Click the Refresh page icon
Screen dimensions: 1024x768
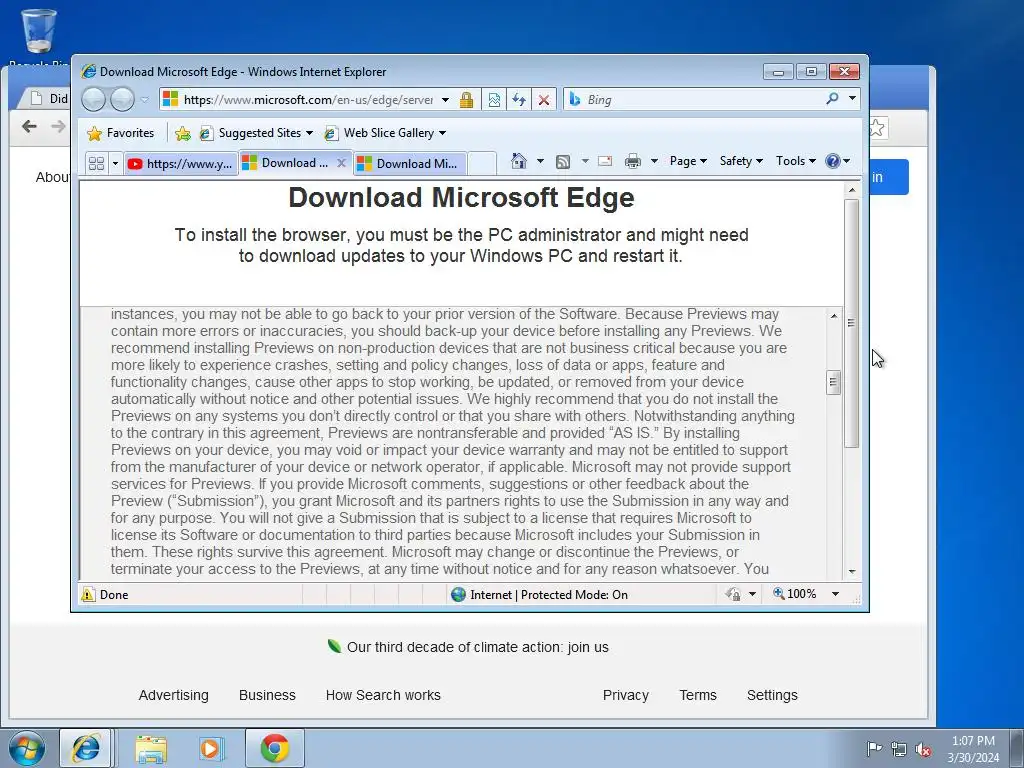[519, 100]
